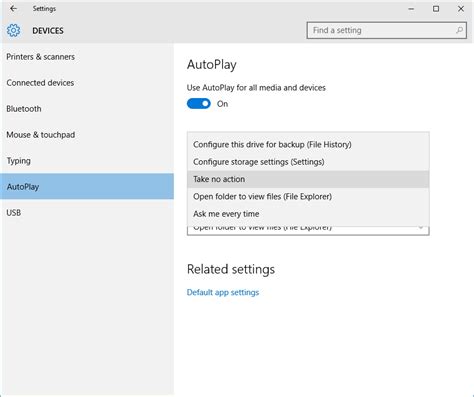Click the Devices gear icon
This screenshot has height=397, width=474.
click(x=13, y=30)
